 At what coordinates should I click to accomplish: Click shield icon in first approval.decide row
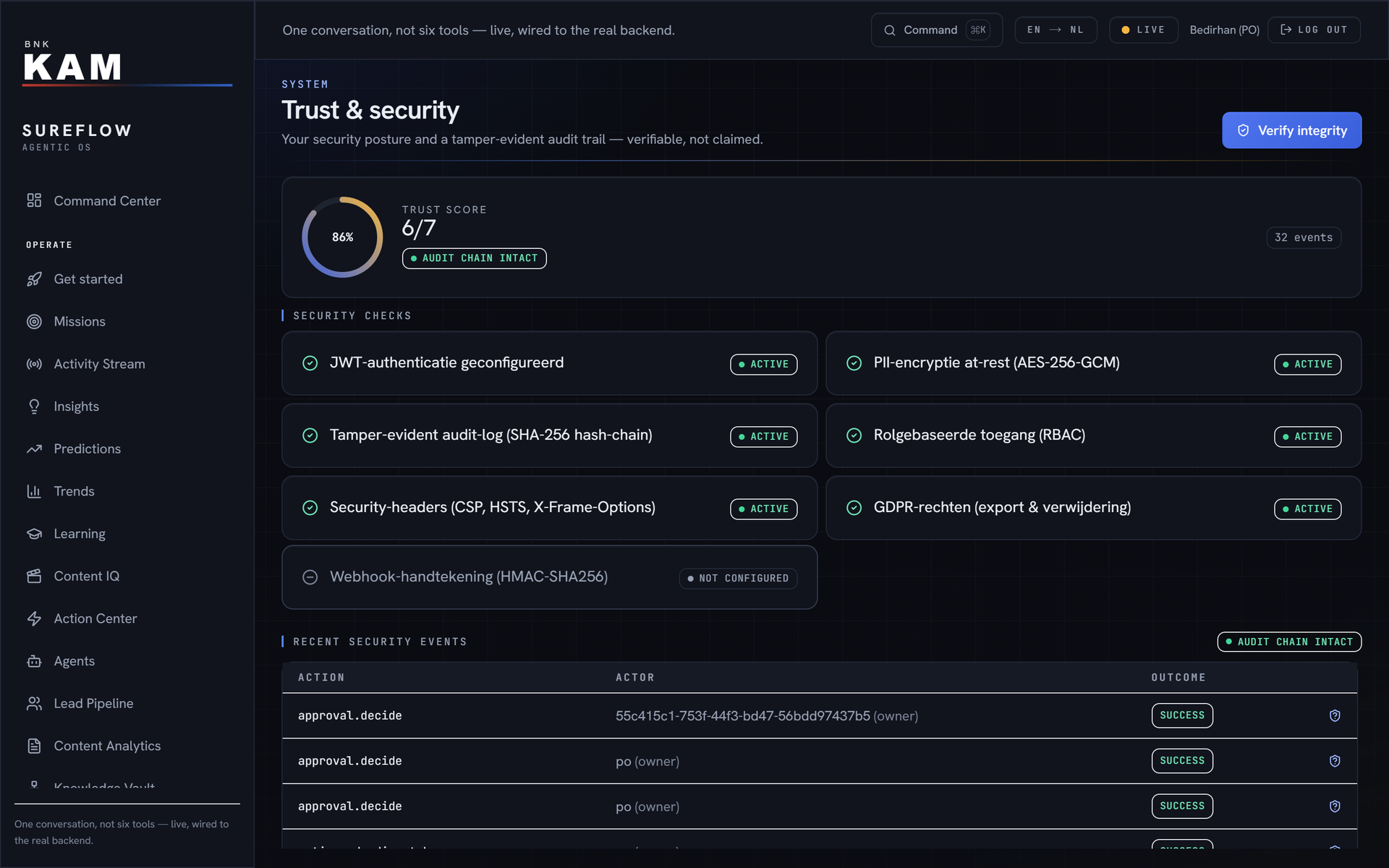pyautogui.click(x=1335, y=715)
